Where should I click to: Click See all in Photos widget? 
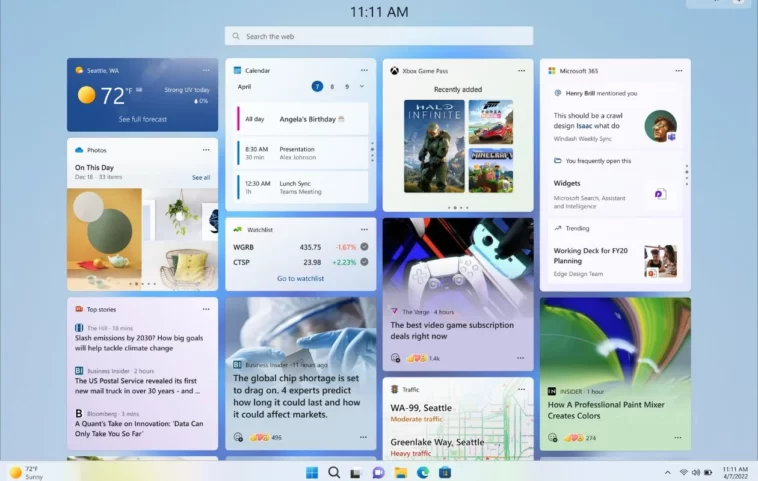click(x=201, y=177)
